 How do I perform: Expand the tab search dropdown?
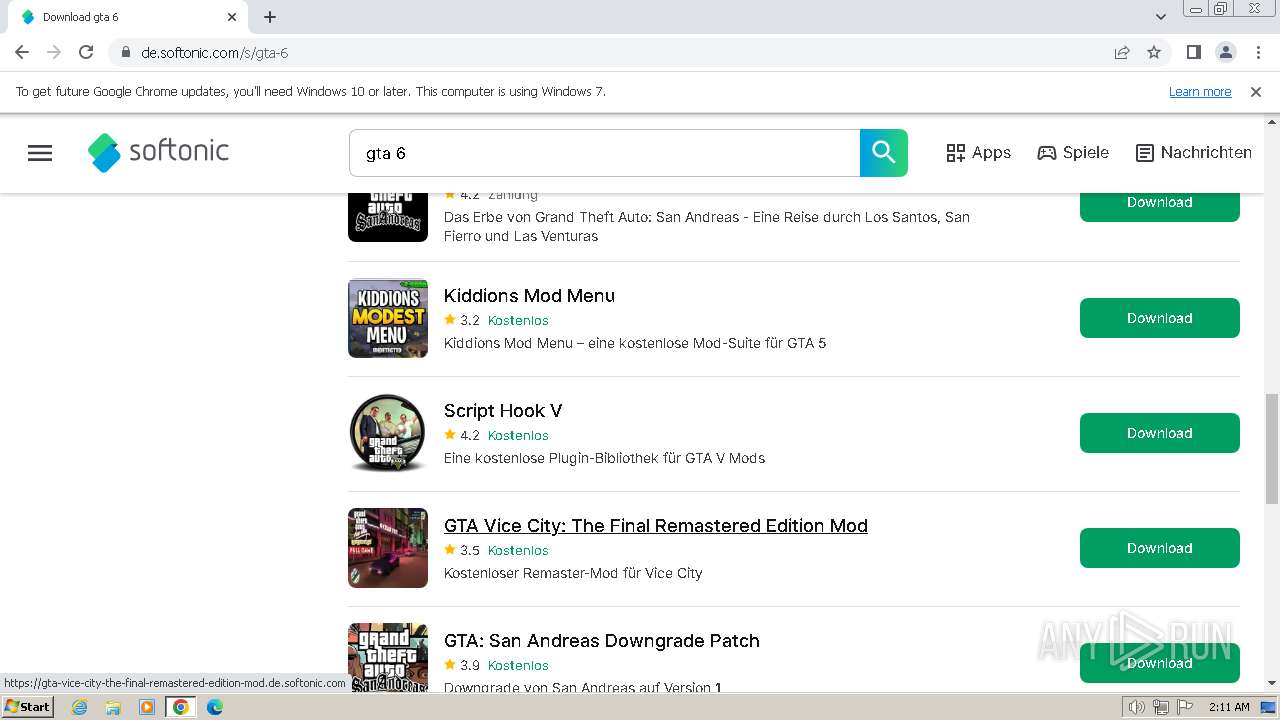point(1160,17)
